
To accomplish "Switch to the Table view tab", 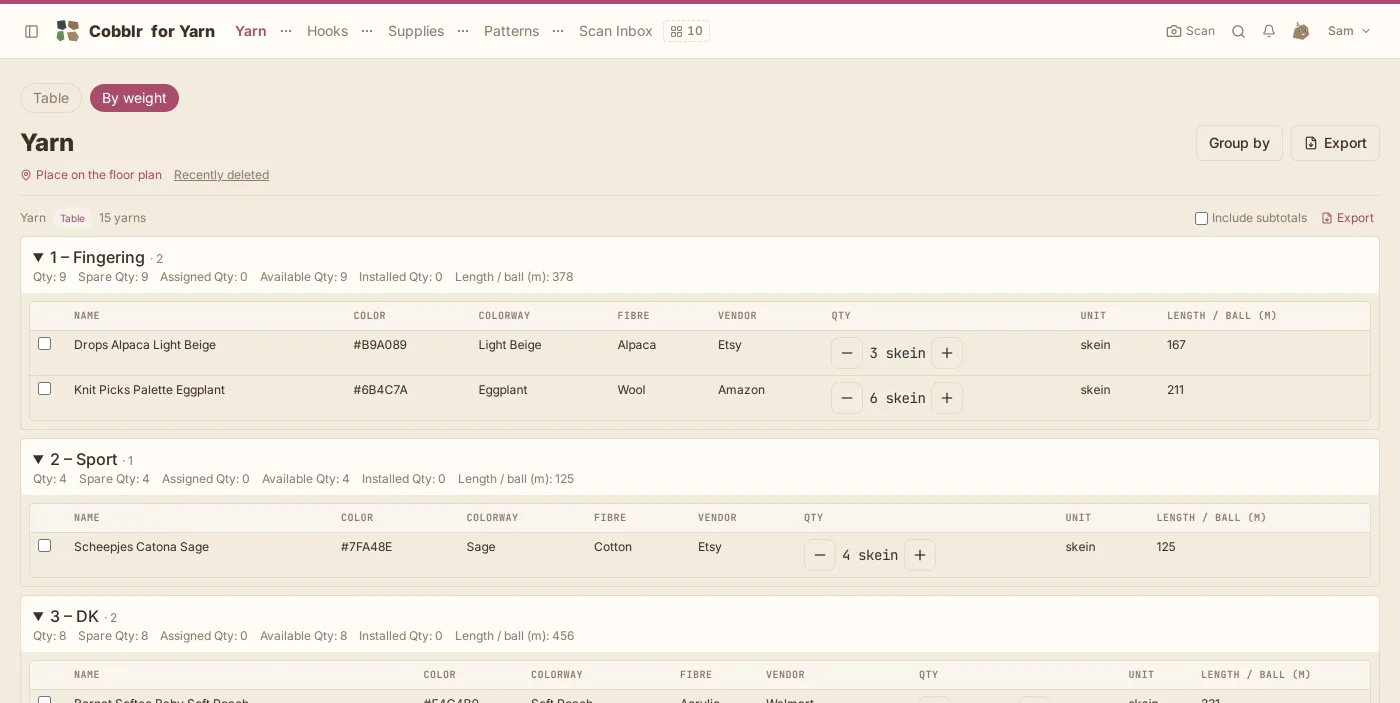I will 51,98.
